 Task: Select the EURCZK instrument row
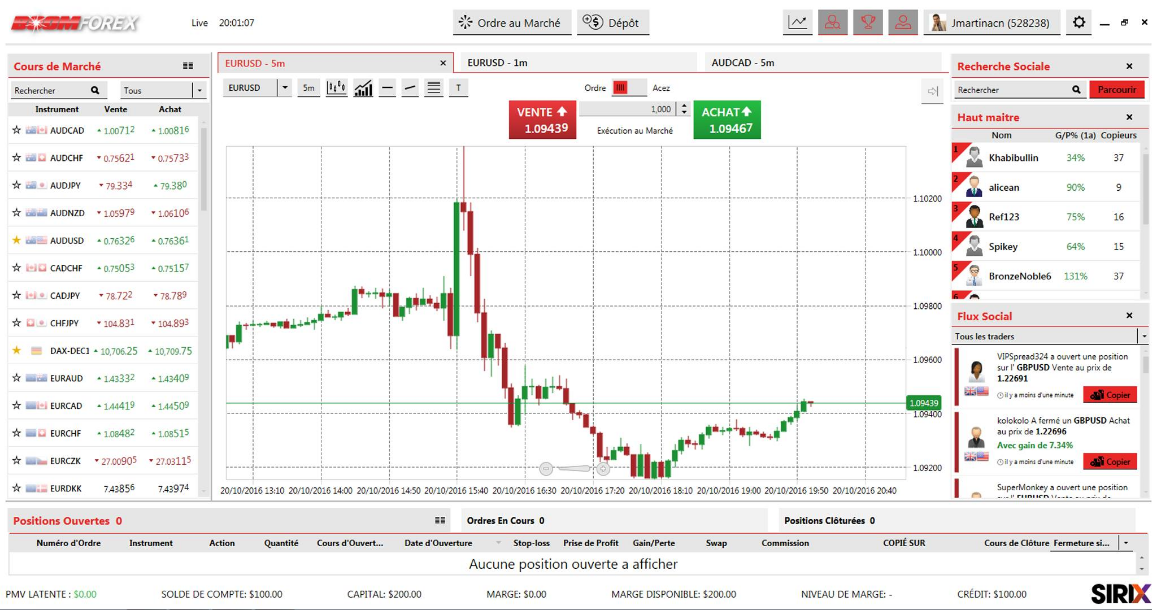(103, 461)
